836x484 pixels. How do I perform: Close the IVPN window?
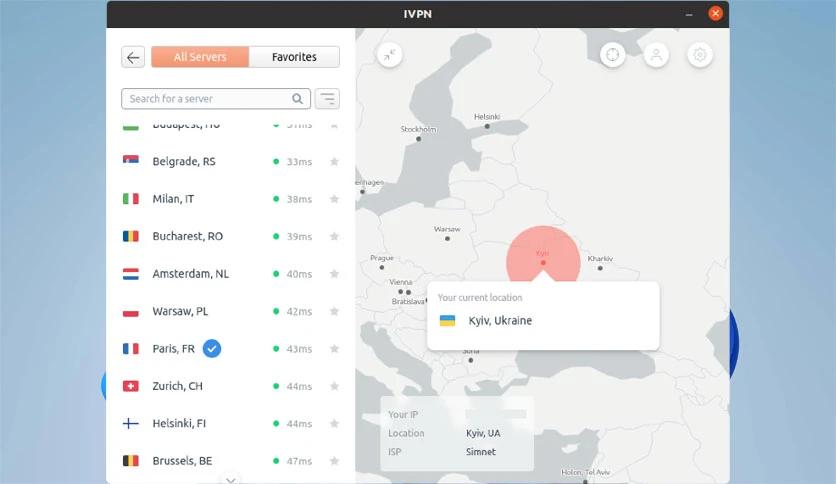716,13
